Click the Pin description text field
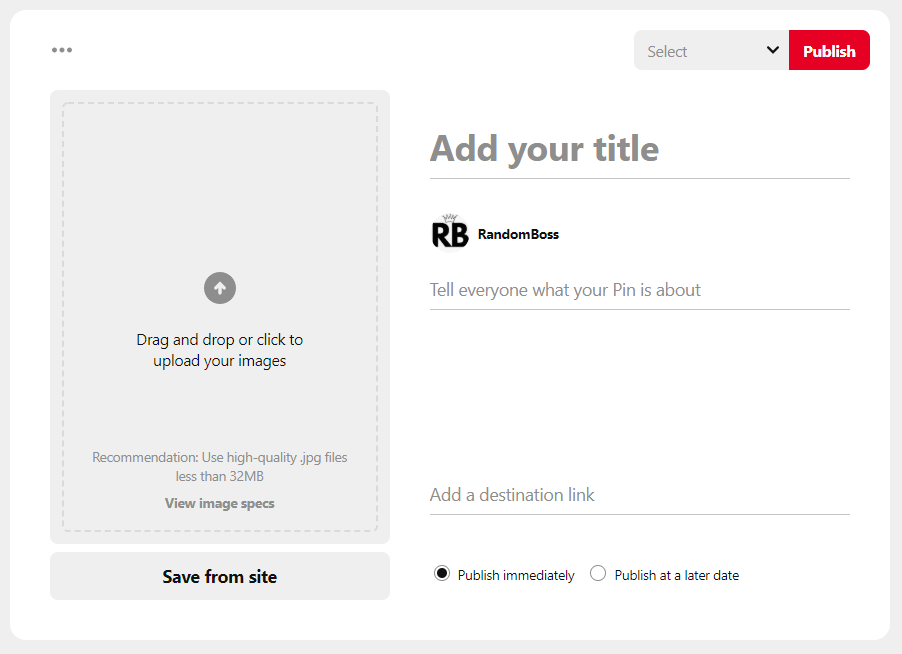The width and height of the screenshot is (902, 654). (640, 290)
